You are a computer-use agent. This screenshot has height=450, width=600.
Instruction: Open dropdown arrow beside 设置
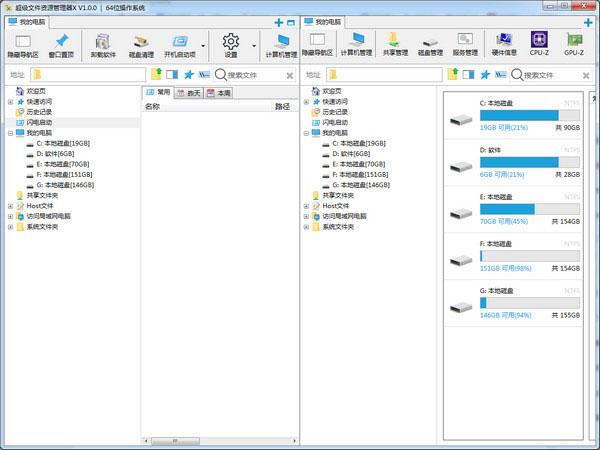coord(253,45)
